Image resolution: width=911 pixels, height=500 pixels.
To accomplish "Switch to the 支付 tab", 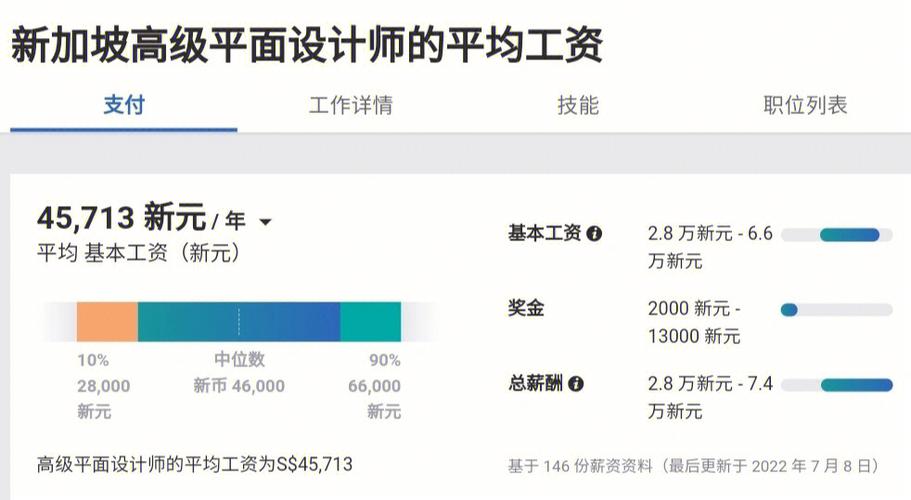I will click(x=124, y=106).
